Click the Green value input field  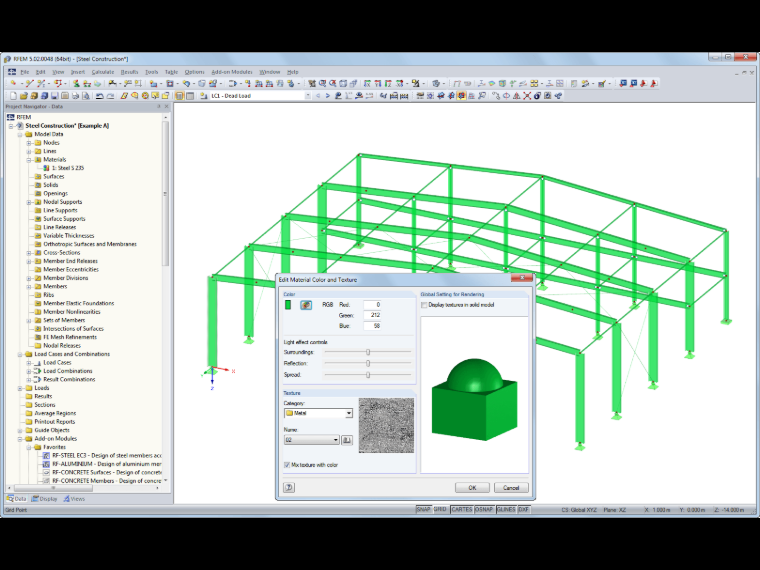coord(372,315)
